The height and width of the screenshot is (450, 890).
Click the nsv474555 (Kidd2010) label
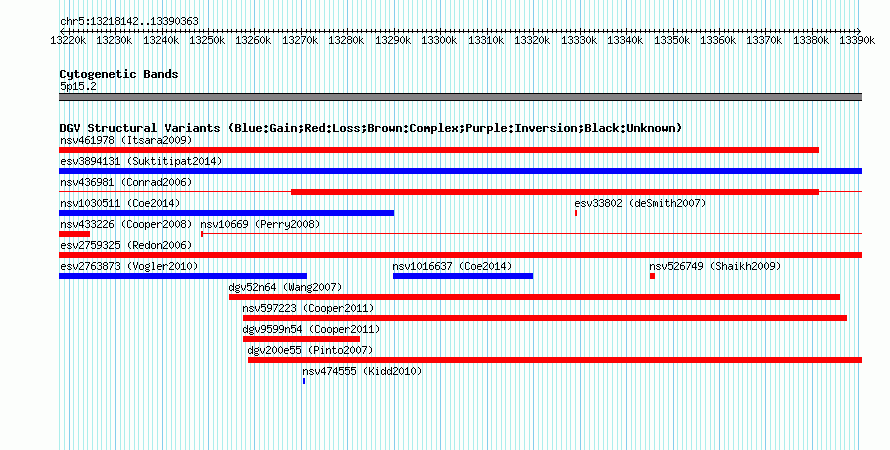click(x=362, y=371)
